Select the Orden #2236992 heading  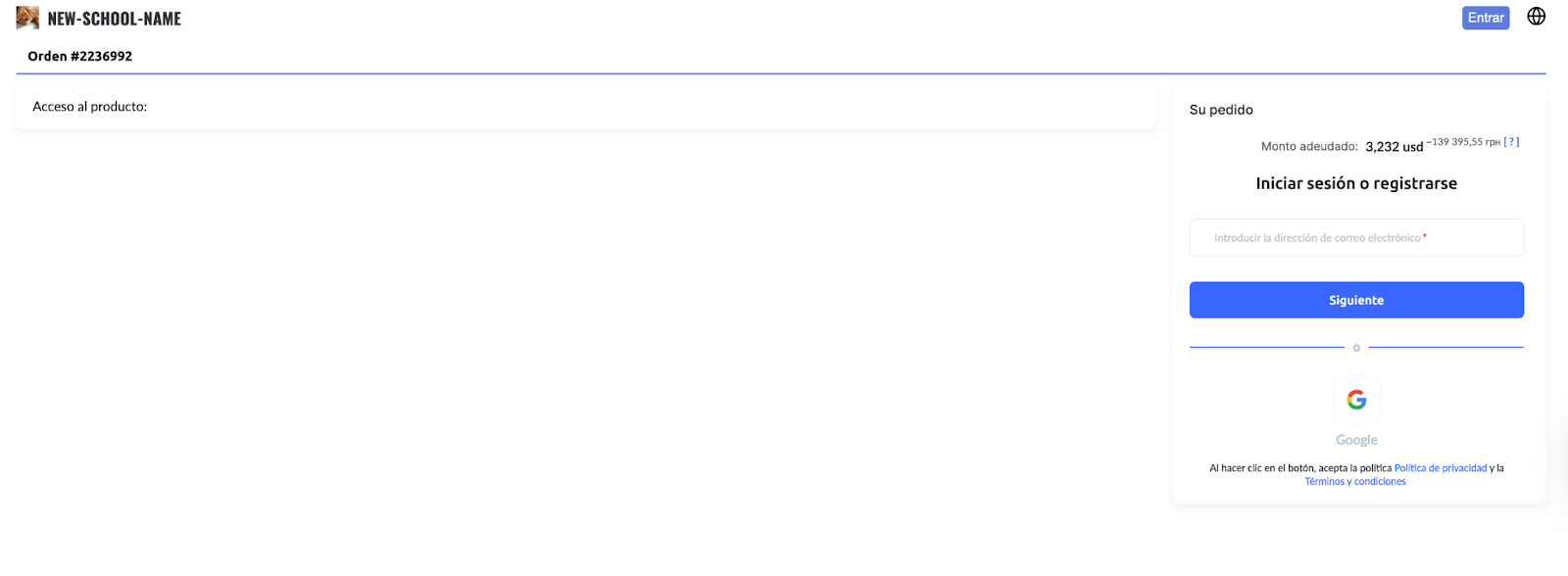click(x=79, y=56)
